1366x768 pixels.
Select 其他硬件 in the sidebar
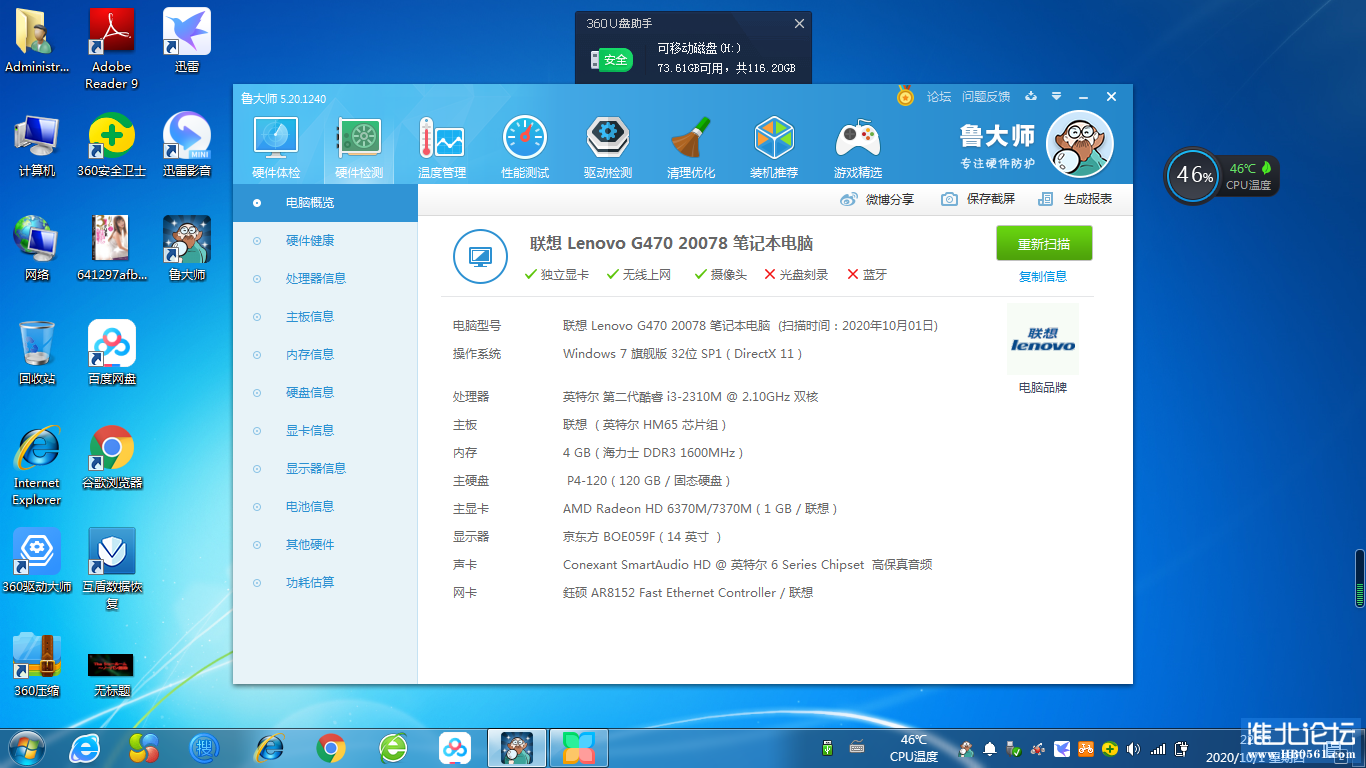325,545
